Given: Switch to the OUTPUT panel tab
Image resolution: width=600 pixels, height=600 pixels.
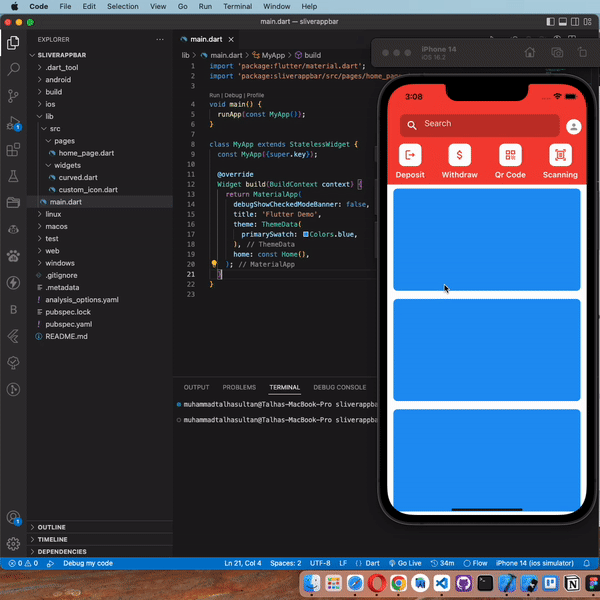Looking at the screenshot, I should click(x=196, y=387).
